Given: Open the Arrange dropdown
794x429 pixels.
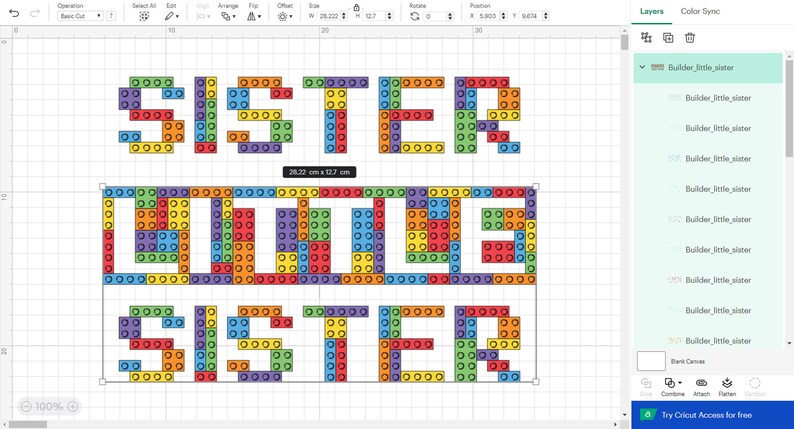Looking at the screenshot, I should click(228, 16).
